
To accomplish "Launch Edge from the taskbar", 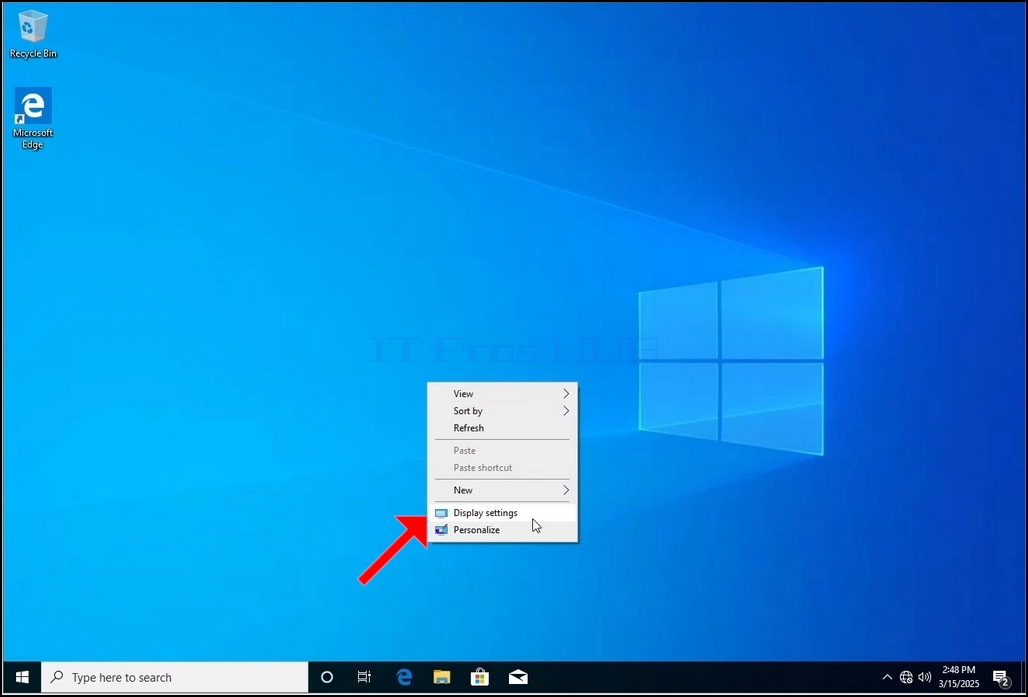I will pos(404,677).
